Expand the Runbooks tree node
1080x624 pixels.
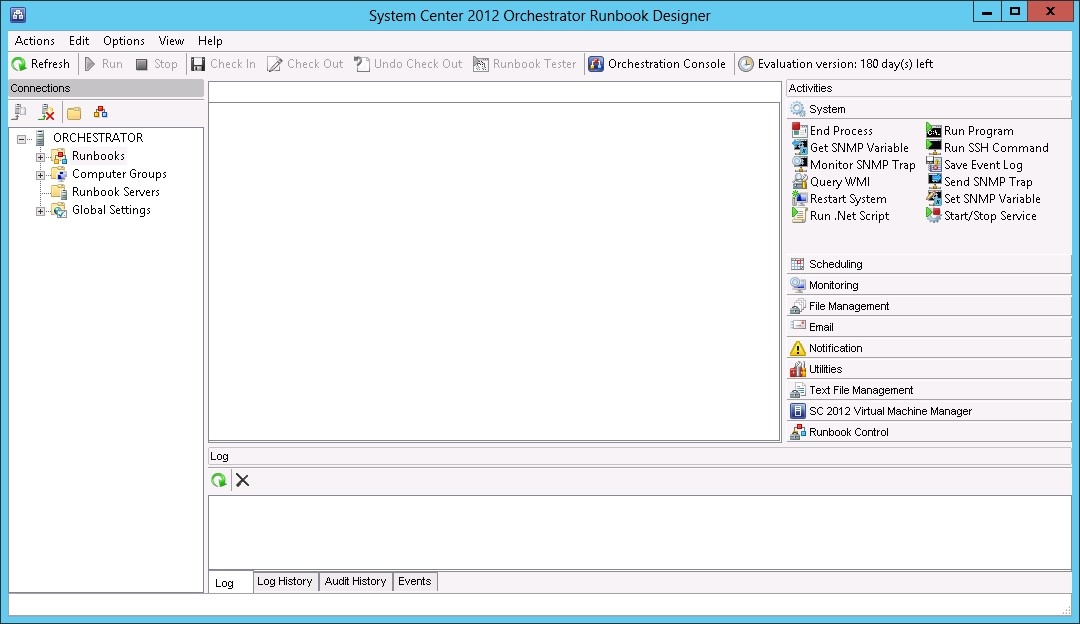click(41, 157)
